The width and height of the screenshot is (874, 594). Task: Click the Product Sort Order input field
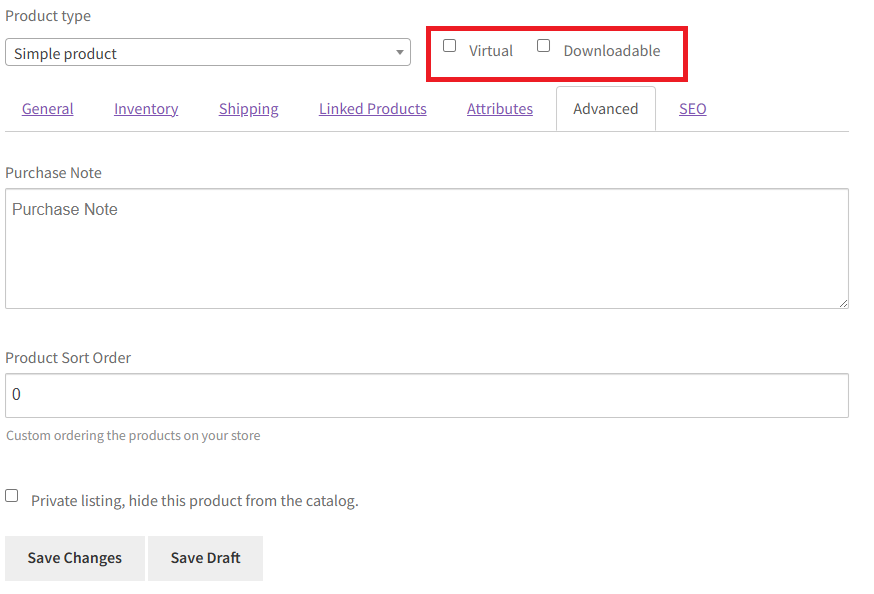click(427, 395)
